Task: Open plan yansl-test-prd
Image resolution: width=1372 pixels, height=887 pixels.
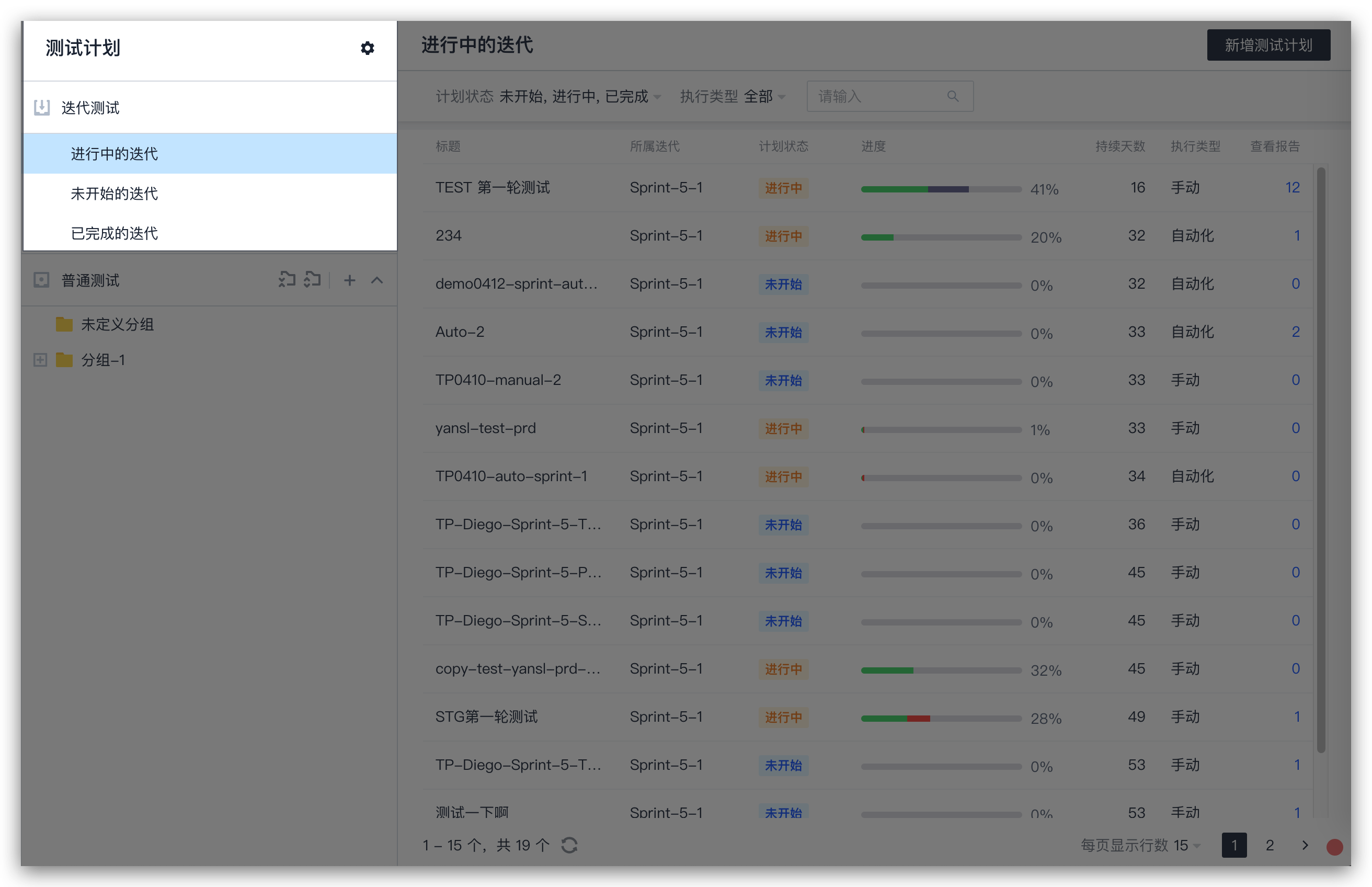Action: [x=485, y=428]
